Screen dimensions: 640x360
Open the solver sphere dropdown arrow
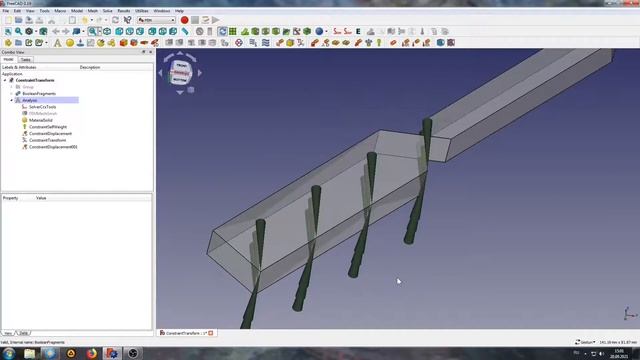tap(326, 31)
